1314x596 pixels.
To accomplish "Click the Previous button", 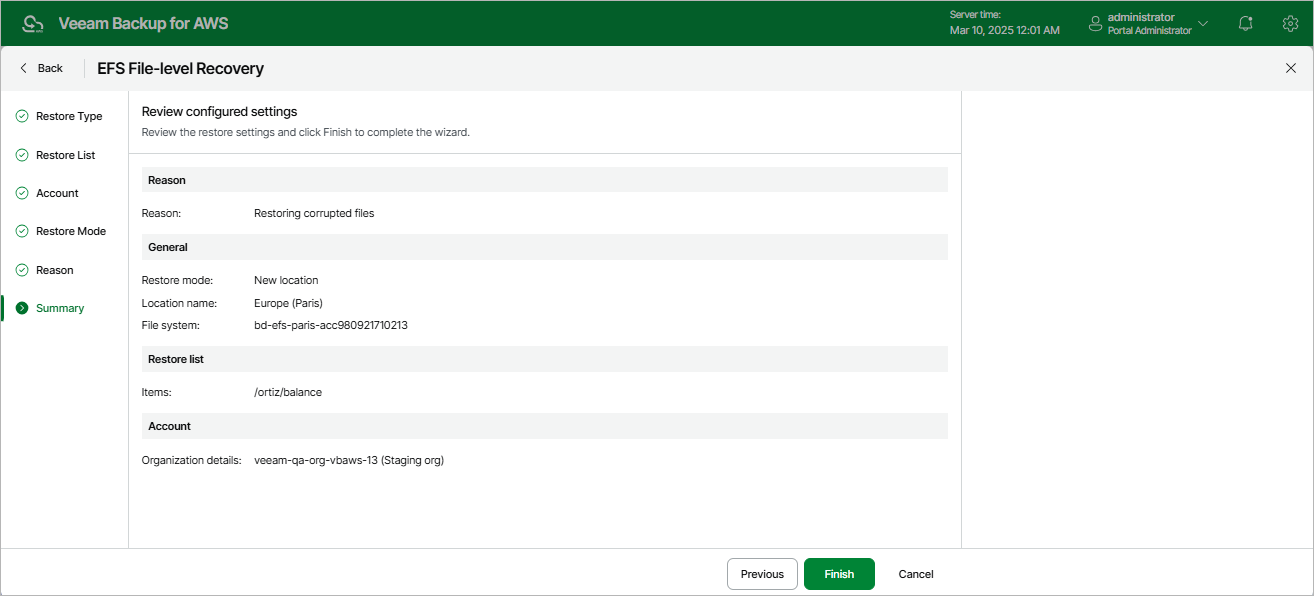I will (762, 574).
